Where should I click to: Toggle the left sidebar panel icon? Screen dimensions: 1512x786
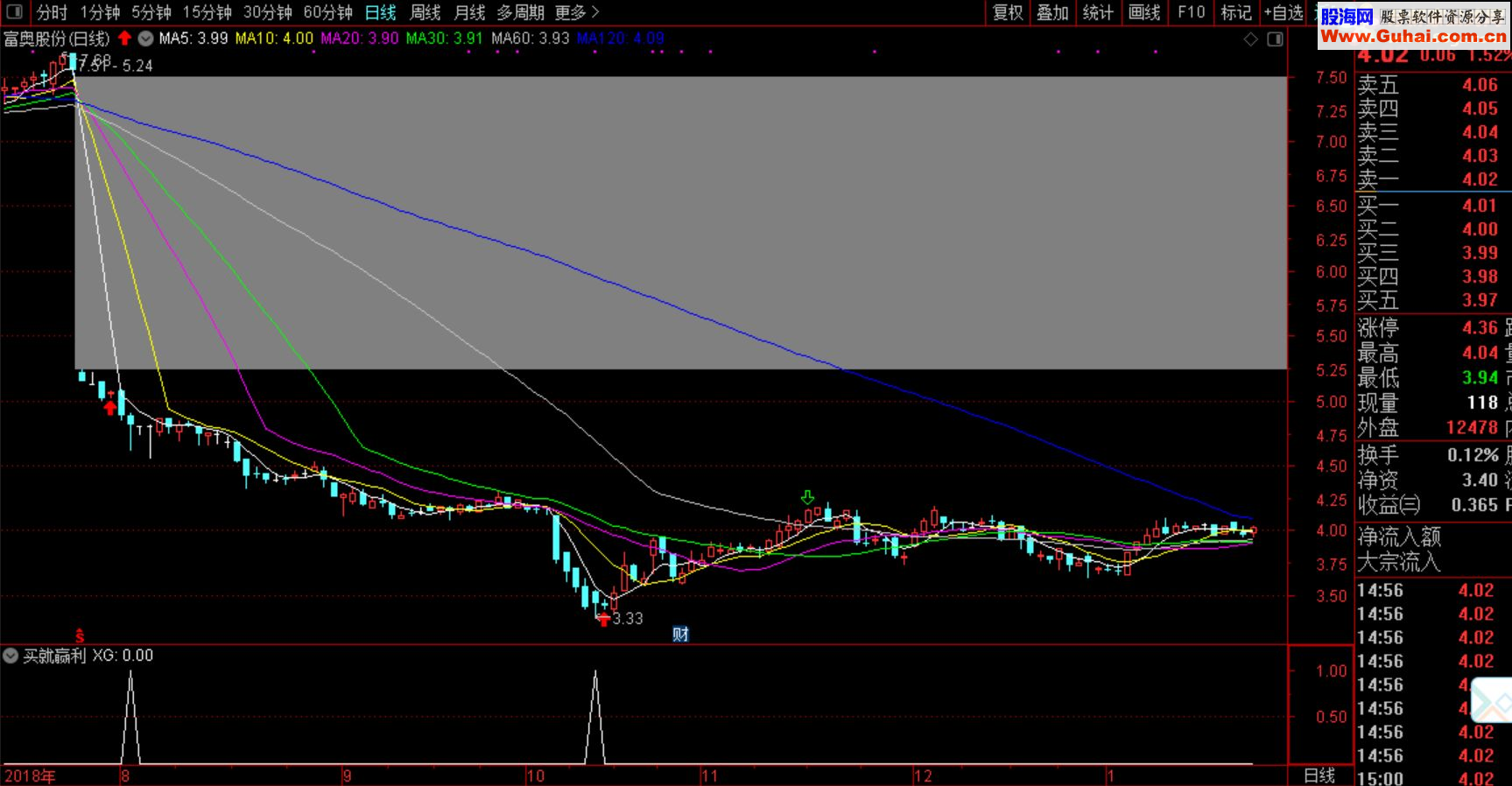point(14,12)
